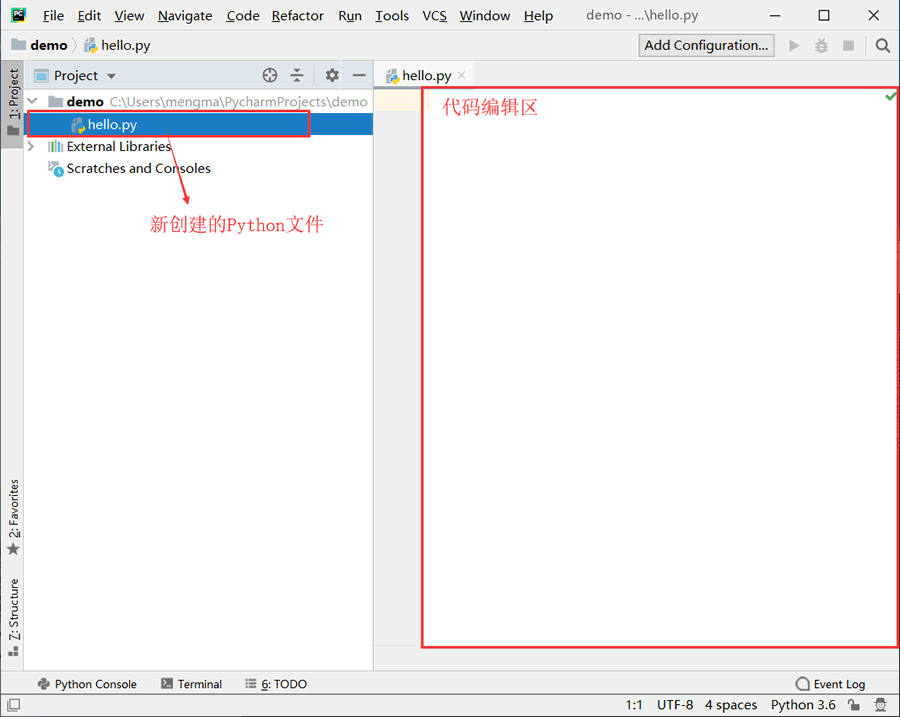900x717 pixels.
Task: Expand the External Libraries node
Action: click(32, 146)
